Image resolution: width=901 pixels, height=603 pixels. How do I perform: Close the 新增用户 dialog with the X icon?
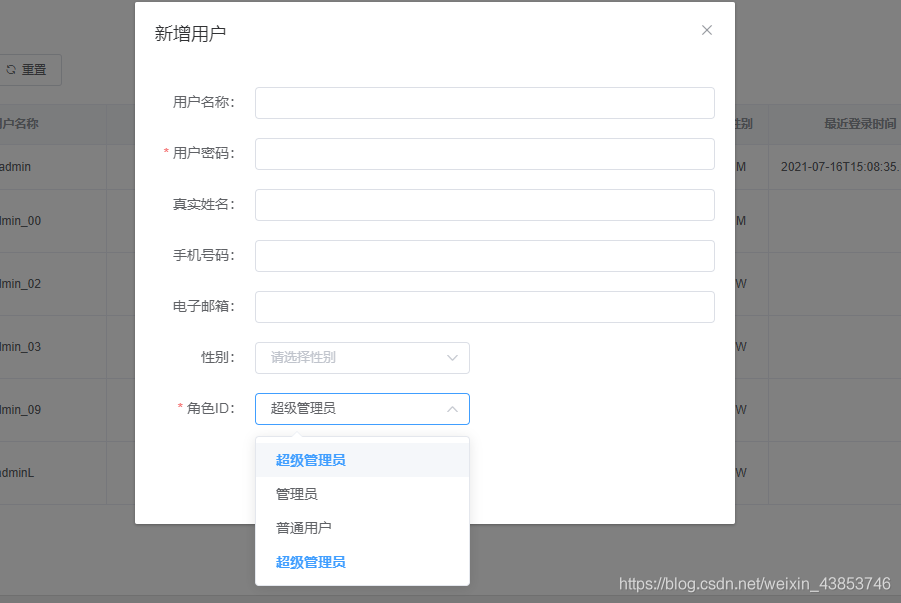tap(707, 30)
